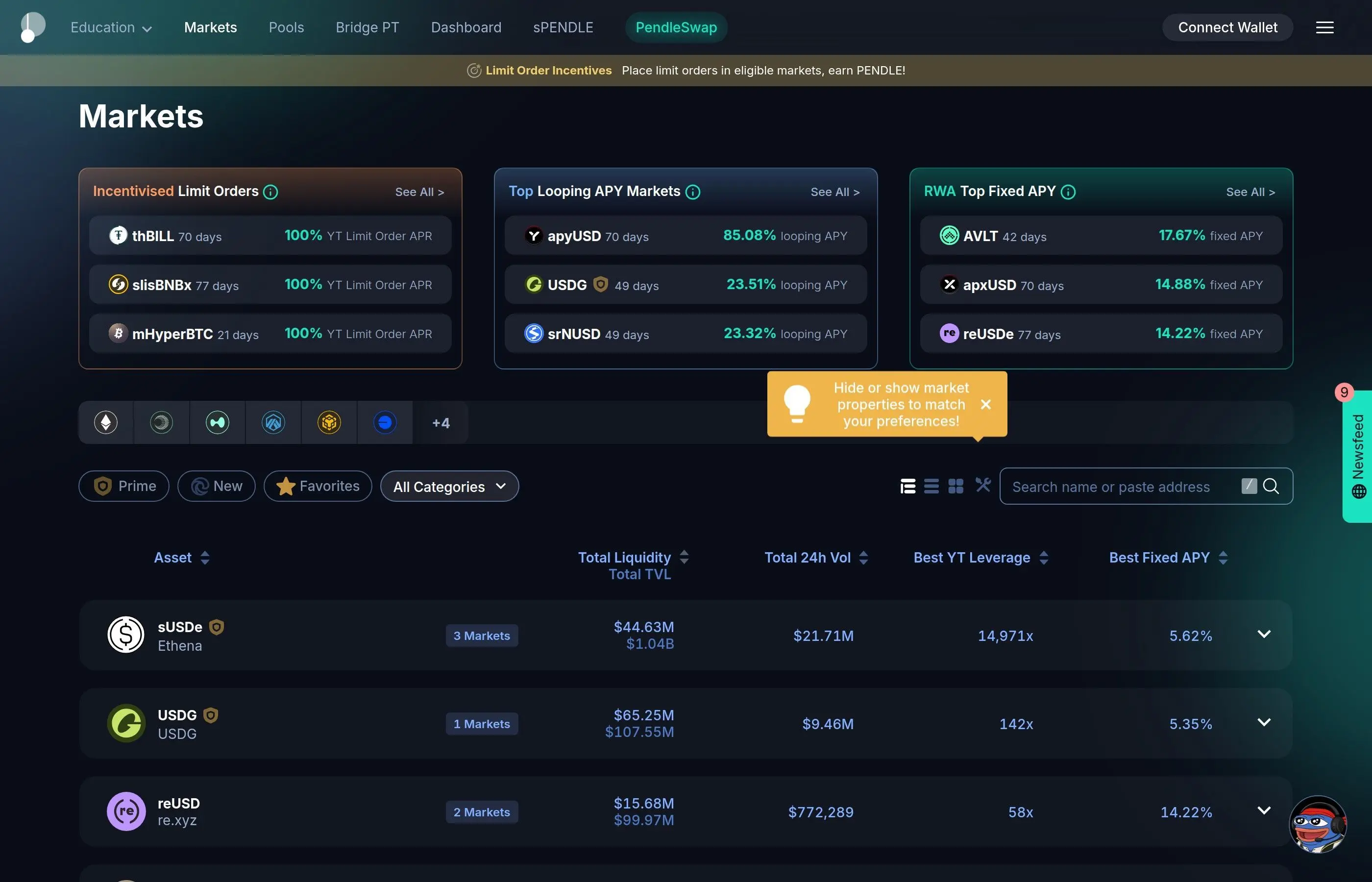Open the Pepe support chat avatar
The image size is (1372, 882).
coord(1318,824)
